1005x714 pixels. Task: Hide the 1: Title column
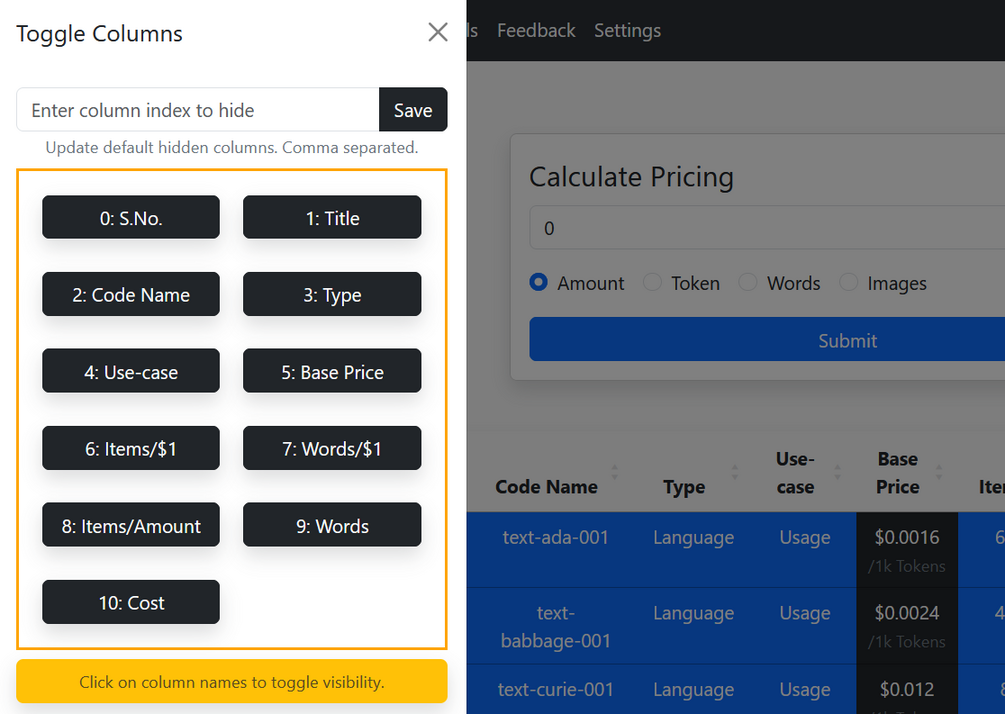tap(332, 218)
